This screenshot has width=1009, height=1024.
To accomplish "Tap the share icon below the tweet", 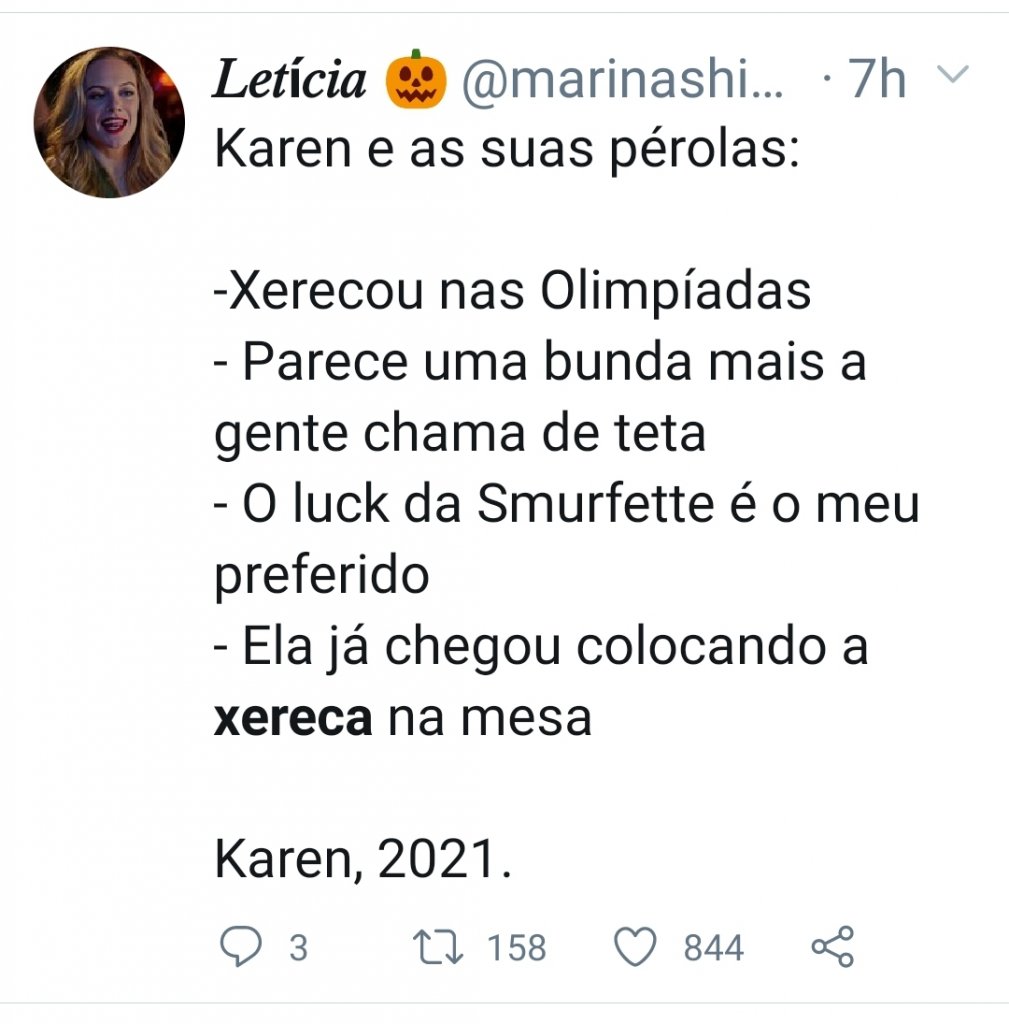I will 833,946.
